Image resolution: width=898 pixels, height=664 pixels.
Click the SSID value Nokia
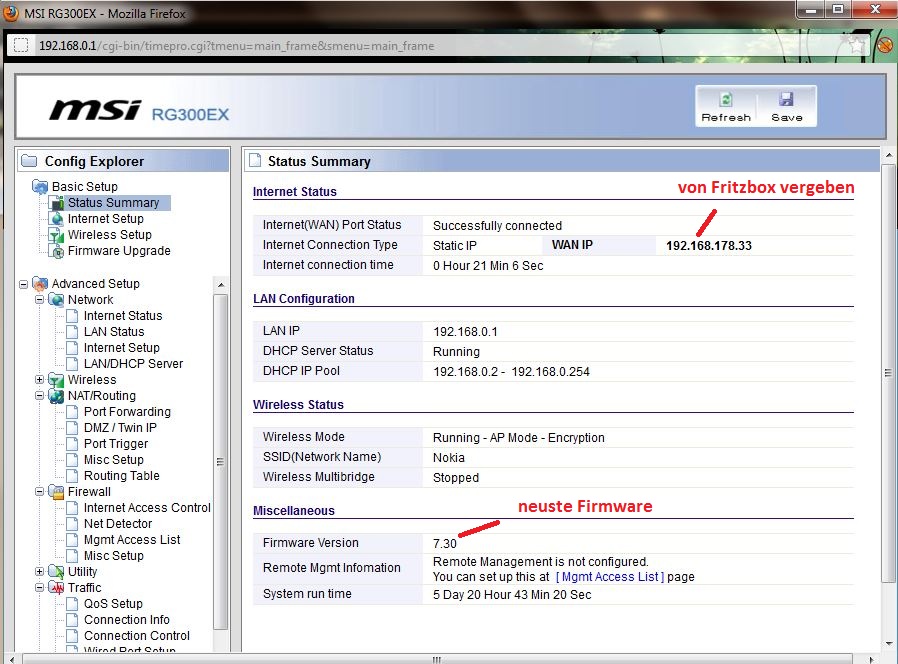tap(448, 458)
